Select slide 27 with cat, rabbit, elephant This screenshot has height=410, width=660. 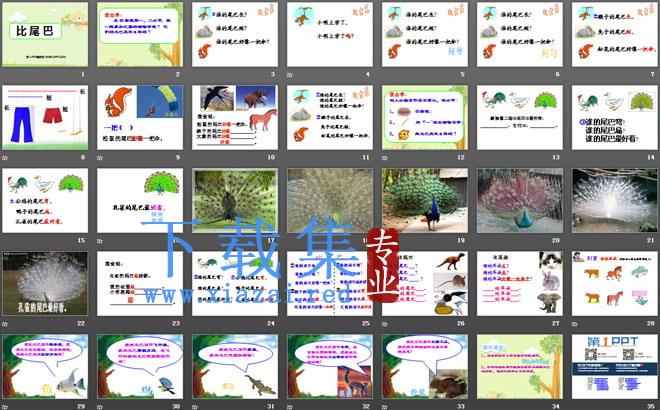(519, 284)
